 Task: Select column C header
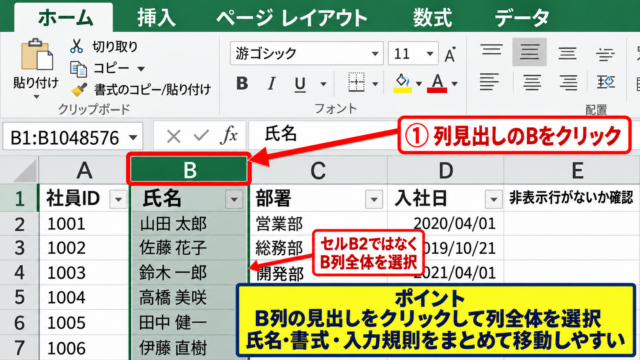(318, 171)
